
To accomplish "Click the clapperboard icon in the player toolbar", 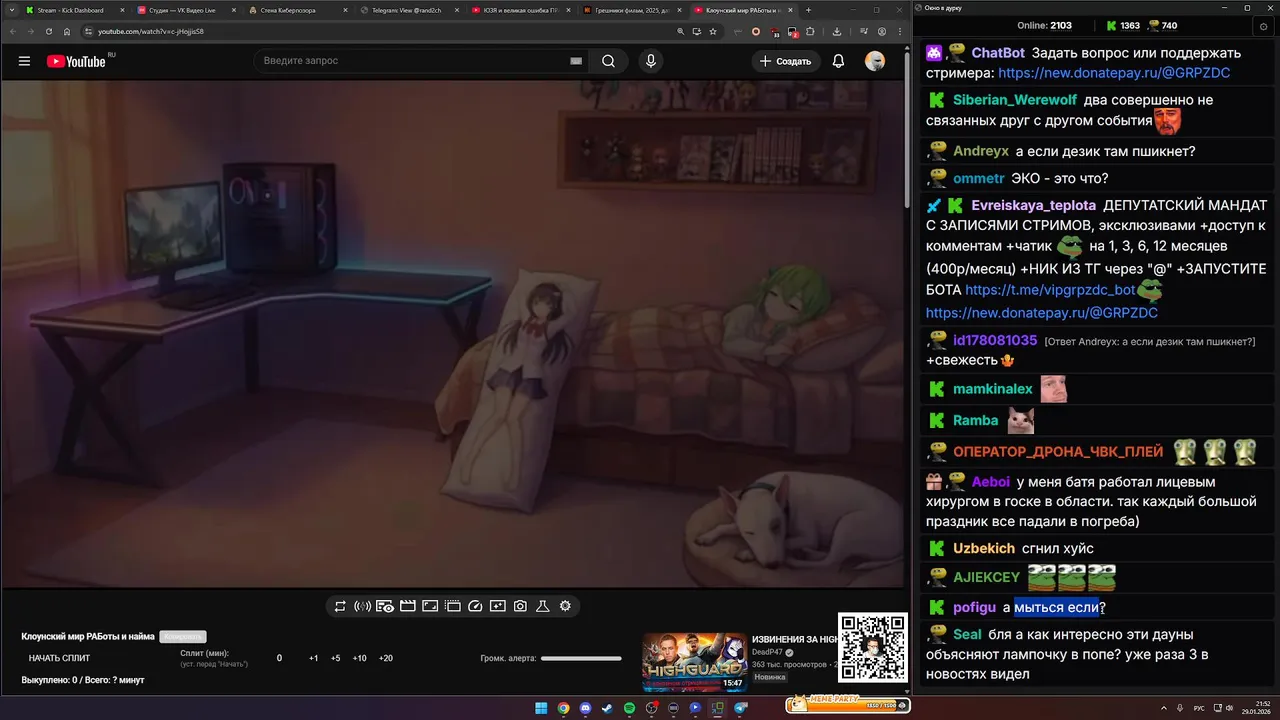I will pyautogui.click(x=407, y=606).
